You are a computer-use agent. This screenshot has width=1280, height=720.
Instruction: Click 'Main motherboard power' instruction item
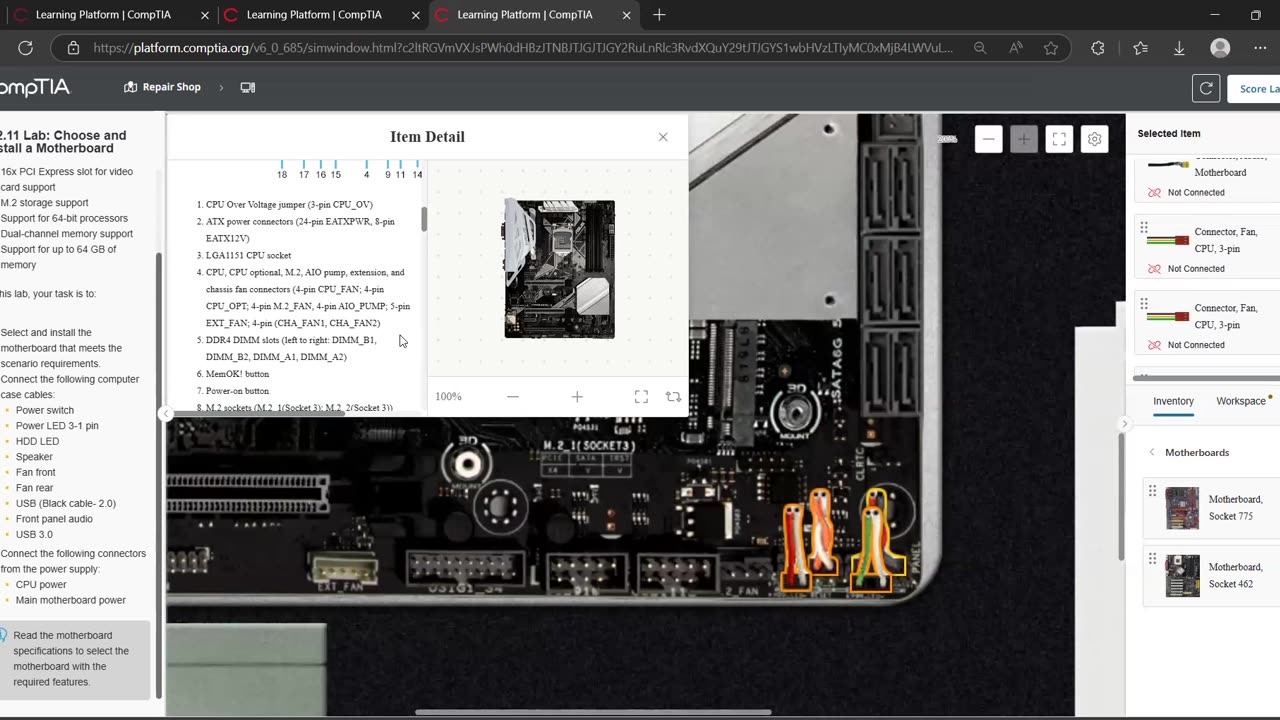[x=71, y=600]
